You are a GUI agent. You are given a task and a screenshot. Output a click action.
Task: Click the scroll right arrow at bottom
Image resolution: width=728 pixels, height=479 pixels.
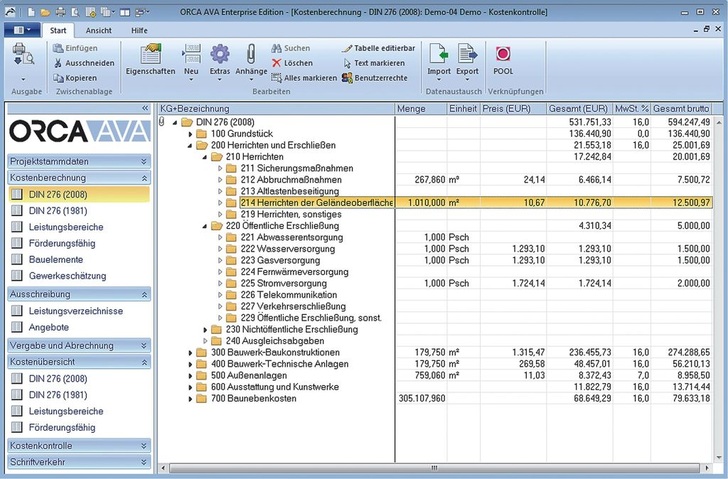coord(707,468)
